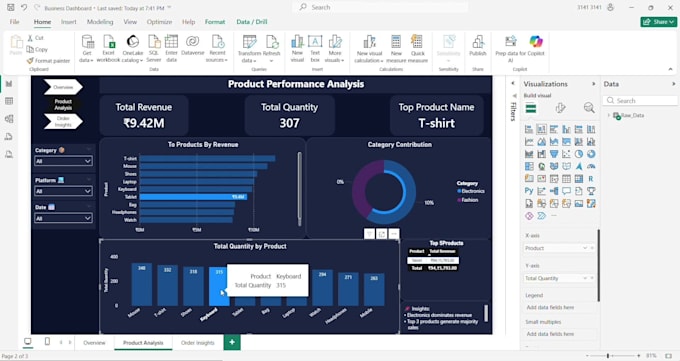Collapse the Data pane
Viewport: 680px width, 361px height.
(673, 84)
